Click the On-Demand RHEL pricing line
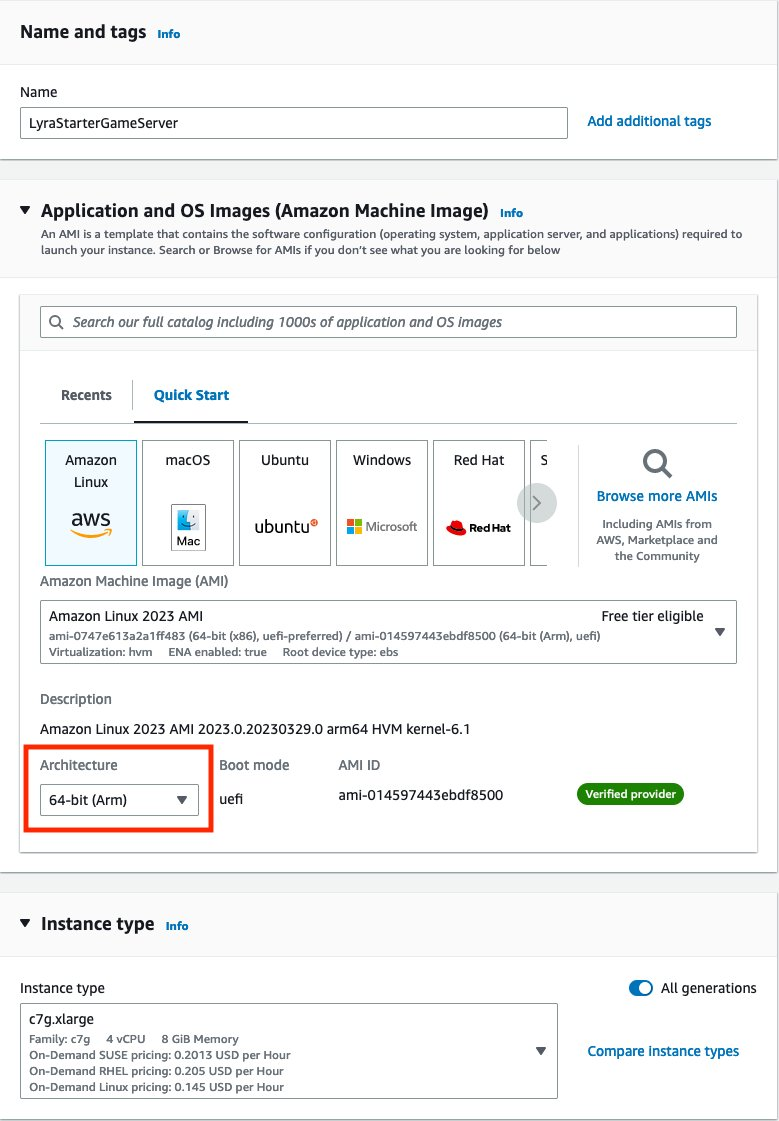Viewport: 779px width, 1121px height. click(x=157, y=1071)
